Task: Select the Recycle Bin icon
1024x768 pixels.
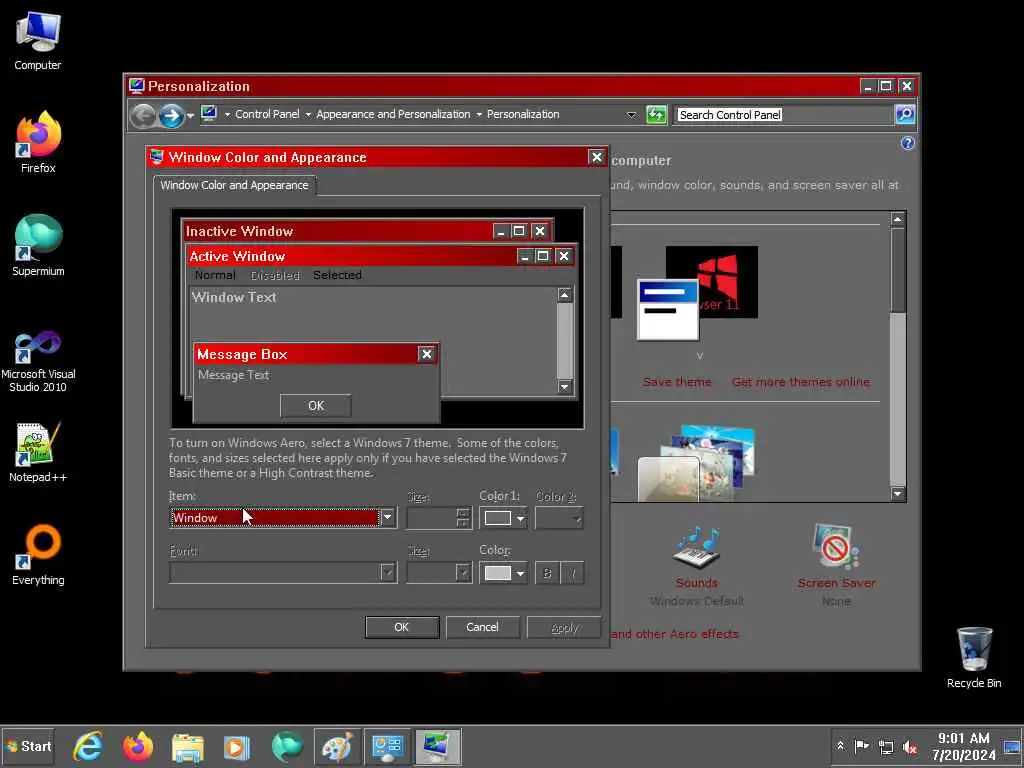Action: tap(974, 658)
